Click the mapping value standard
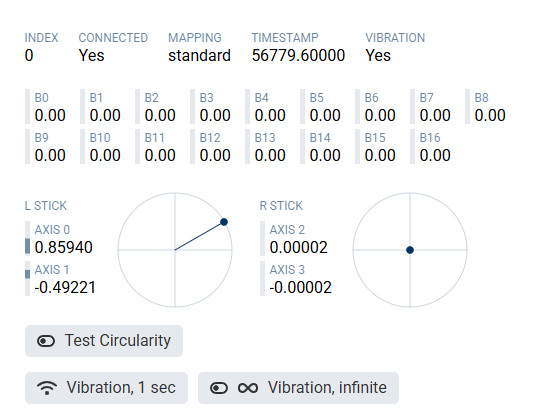 199,55
